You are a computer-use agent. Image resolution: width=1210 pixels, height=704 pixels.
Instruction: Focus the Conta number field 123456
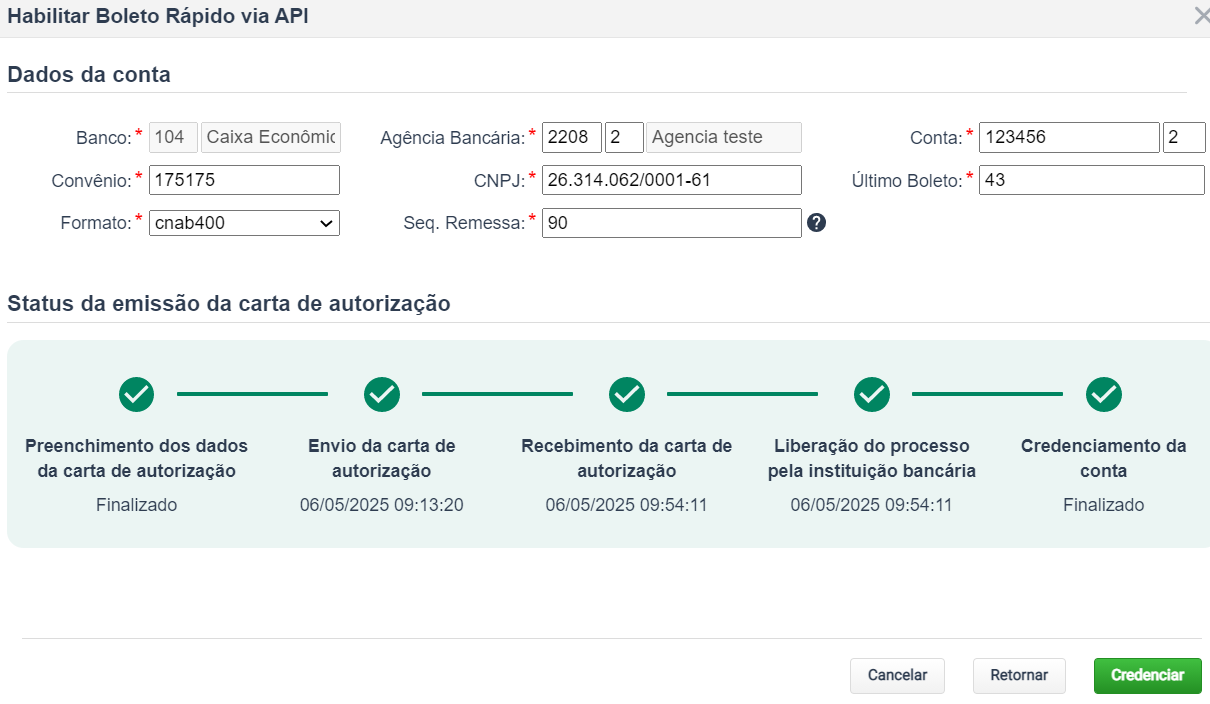pyautogui.click(x=1069, y=137)
